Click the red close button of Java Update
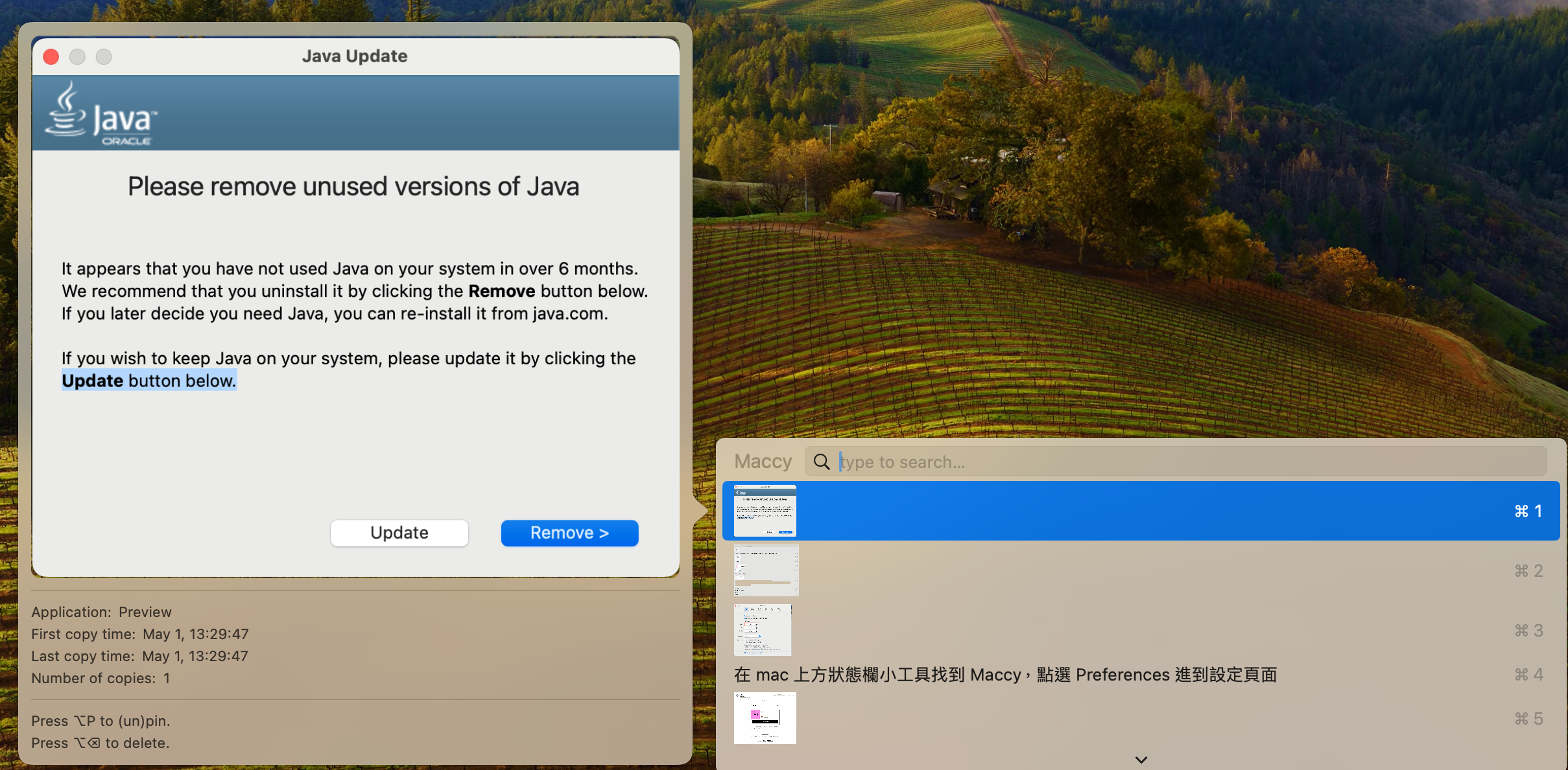Viewport: 1568px width, 770px height. (51, 57)
